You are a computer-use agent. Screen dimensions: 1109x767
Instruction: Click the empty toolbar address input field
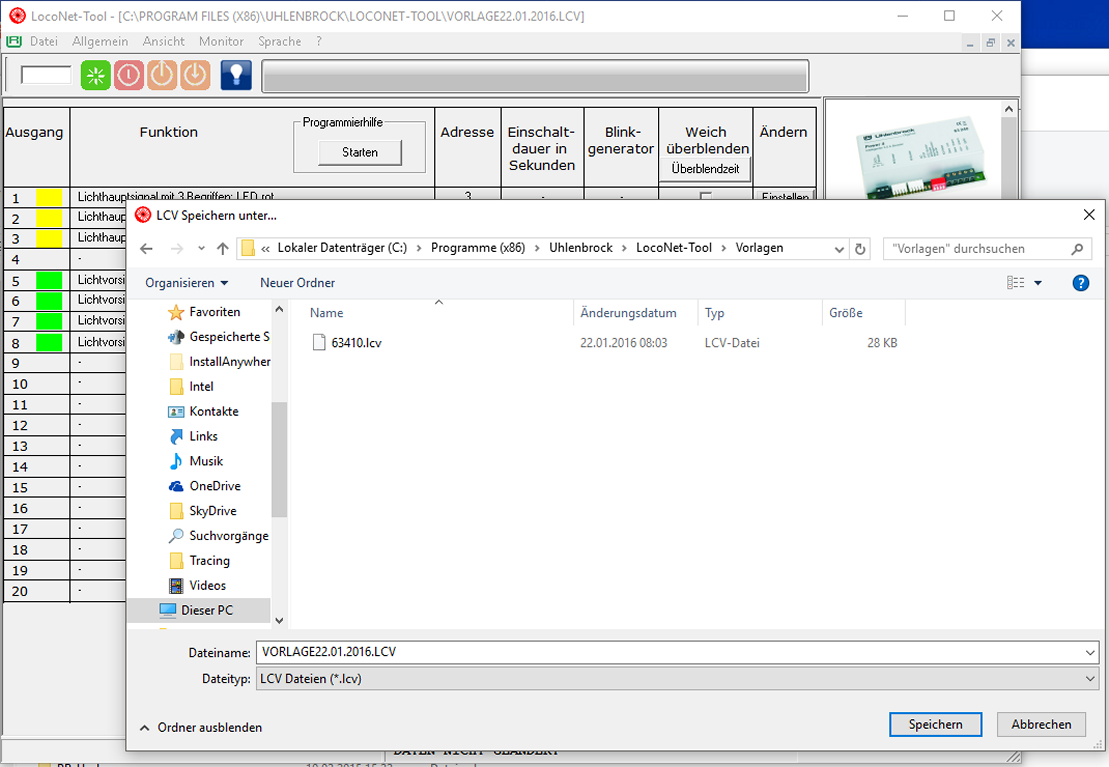[46, 75]
